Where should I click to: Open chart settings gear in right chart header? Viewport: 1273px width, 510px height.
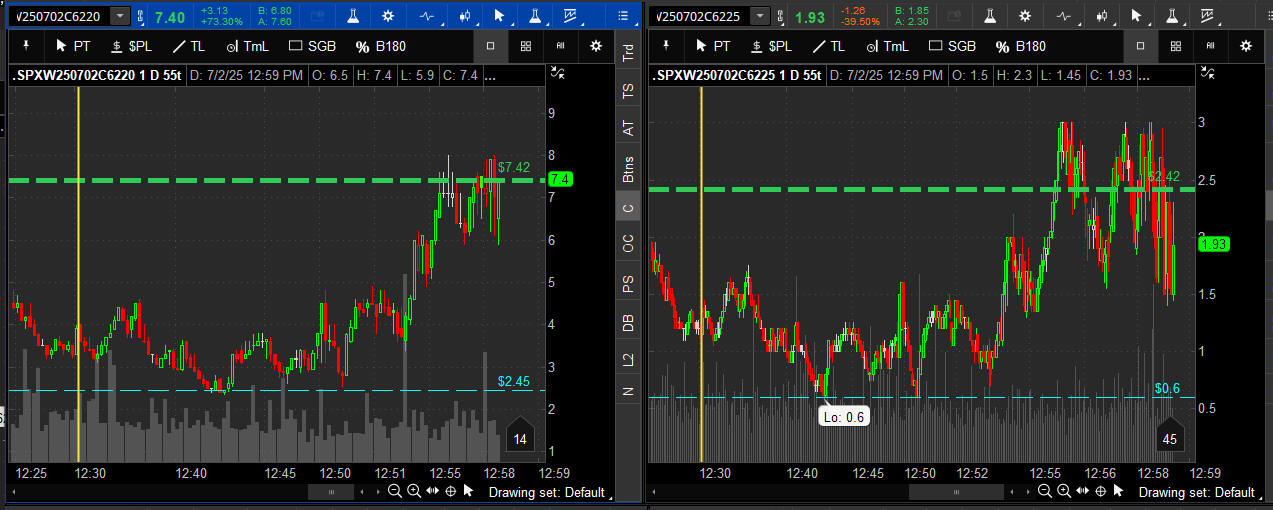[x=1024, y=16]
